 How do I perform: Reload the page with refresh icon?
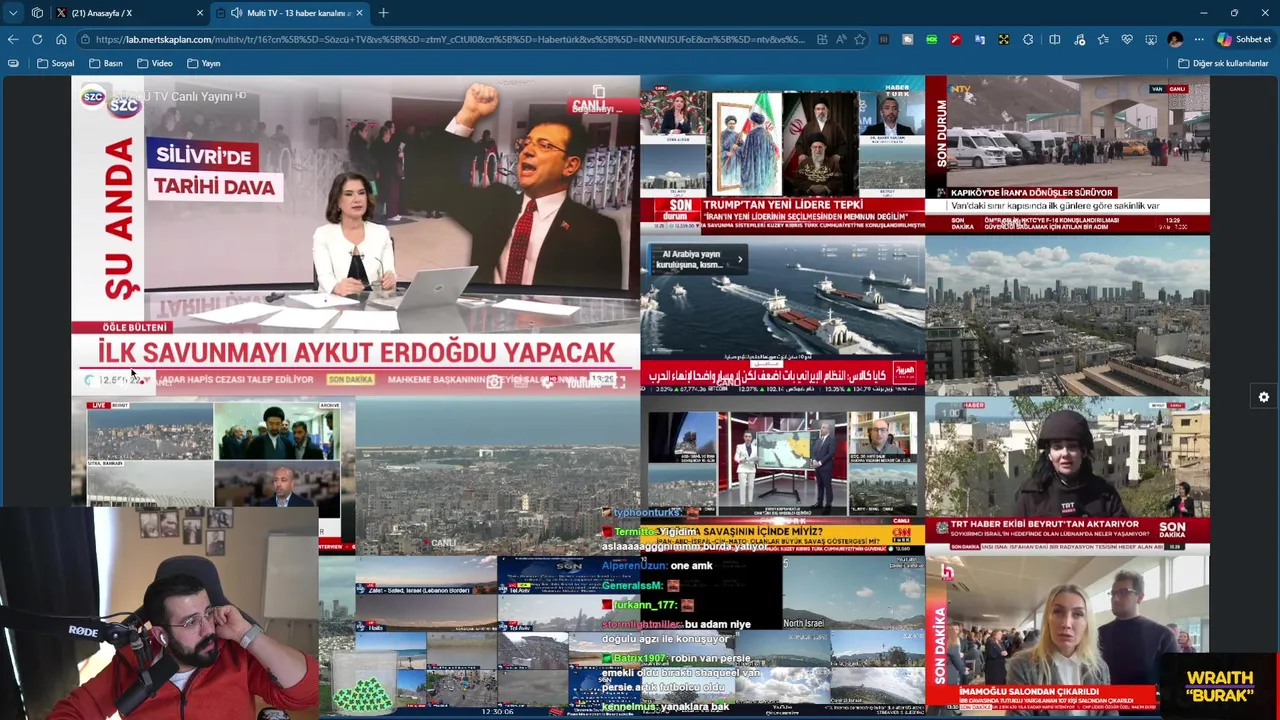point(37,39)
